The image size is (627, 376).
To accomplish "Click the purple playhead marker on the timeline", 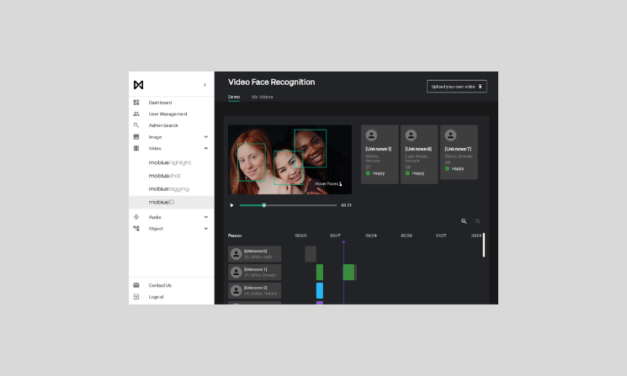I will [x=343, y=242].
